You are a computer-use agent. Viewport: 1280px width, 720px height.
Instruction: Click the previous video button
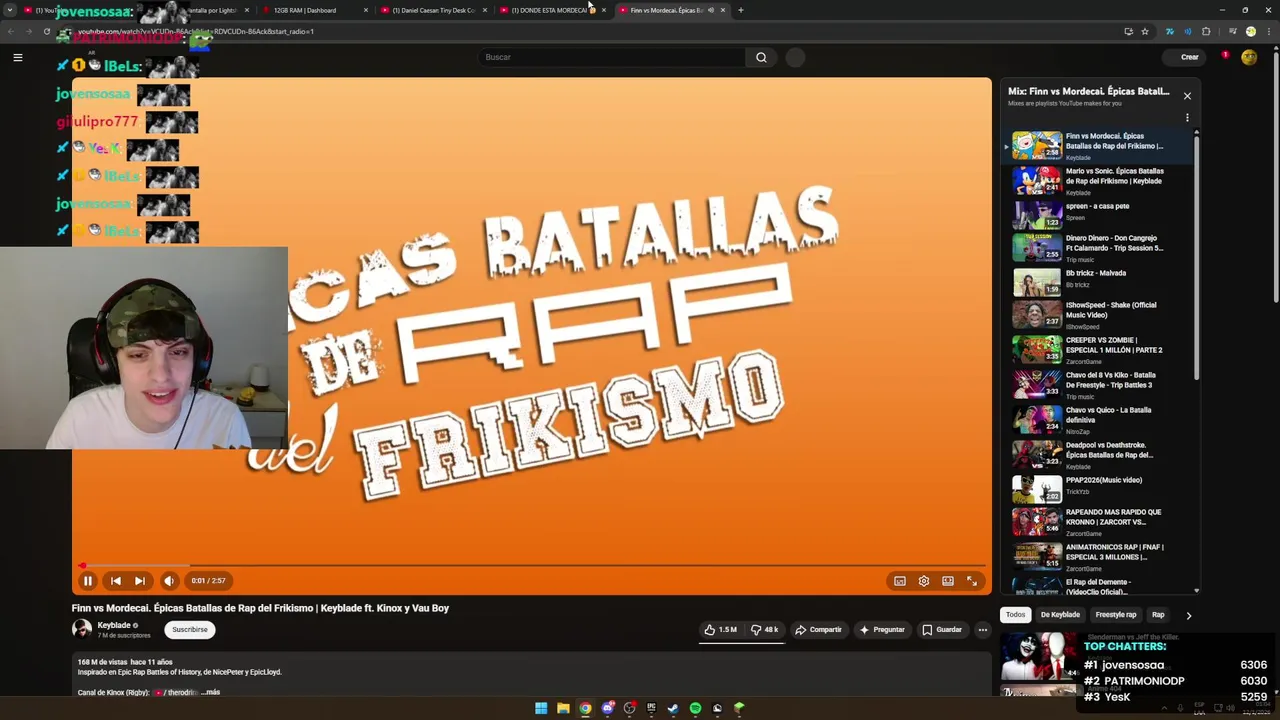pos(115,580)
